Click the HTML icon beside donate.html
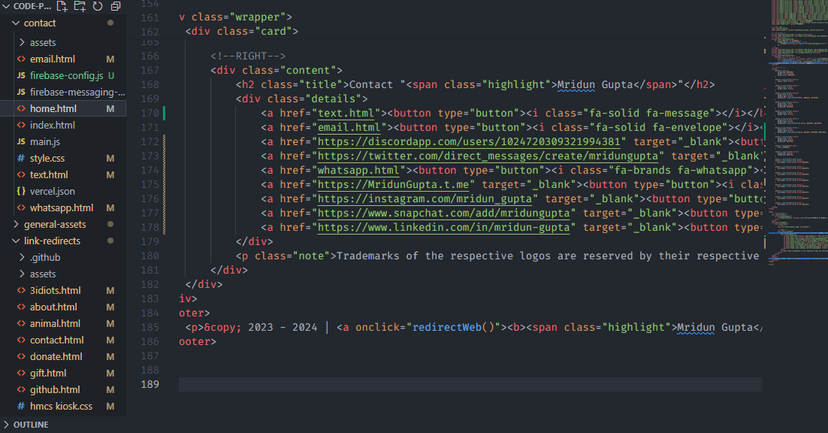Image resolution: width=828 pixels, height=433 pixels. tap(21, 356)
